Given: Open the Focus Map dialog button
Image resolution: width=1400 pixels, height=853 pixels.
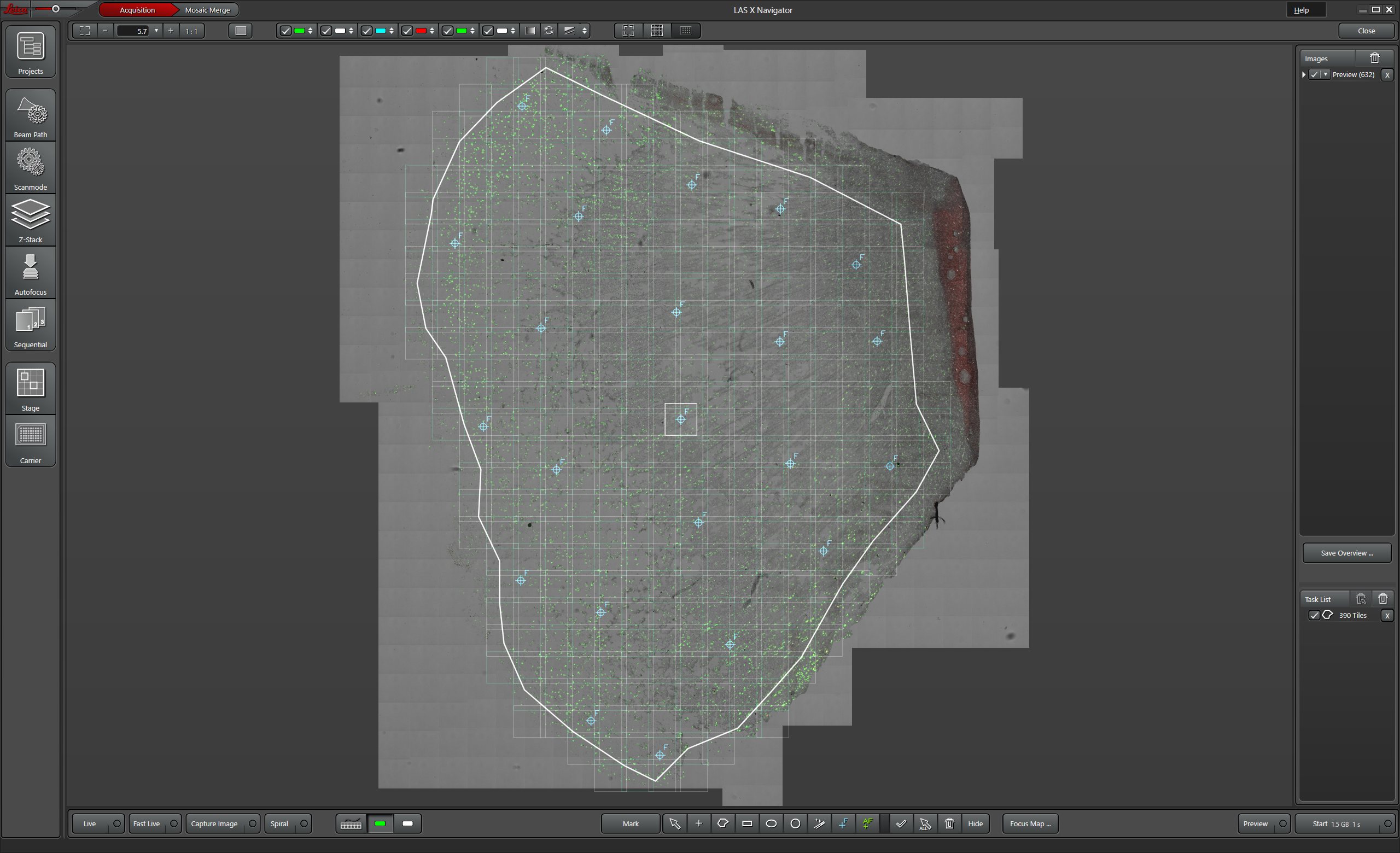Looking at the screenshot, I should (x=1030, y=823).
